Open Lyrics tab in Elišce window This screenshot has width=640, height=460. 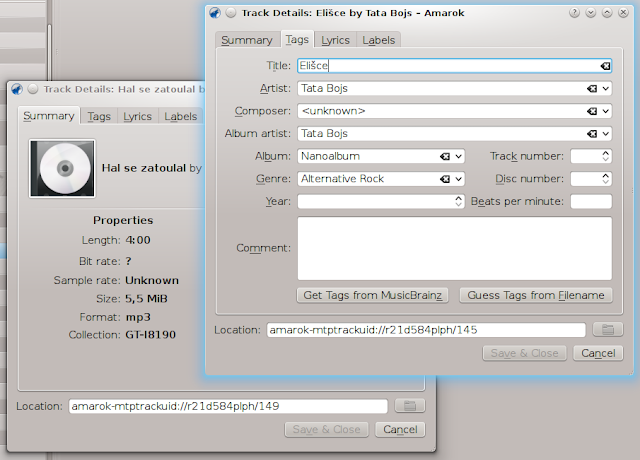pyautogui.click(x=336, y=40)
